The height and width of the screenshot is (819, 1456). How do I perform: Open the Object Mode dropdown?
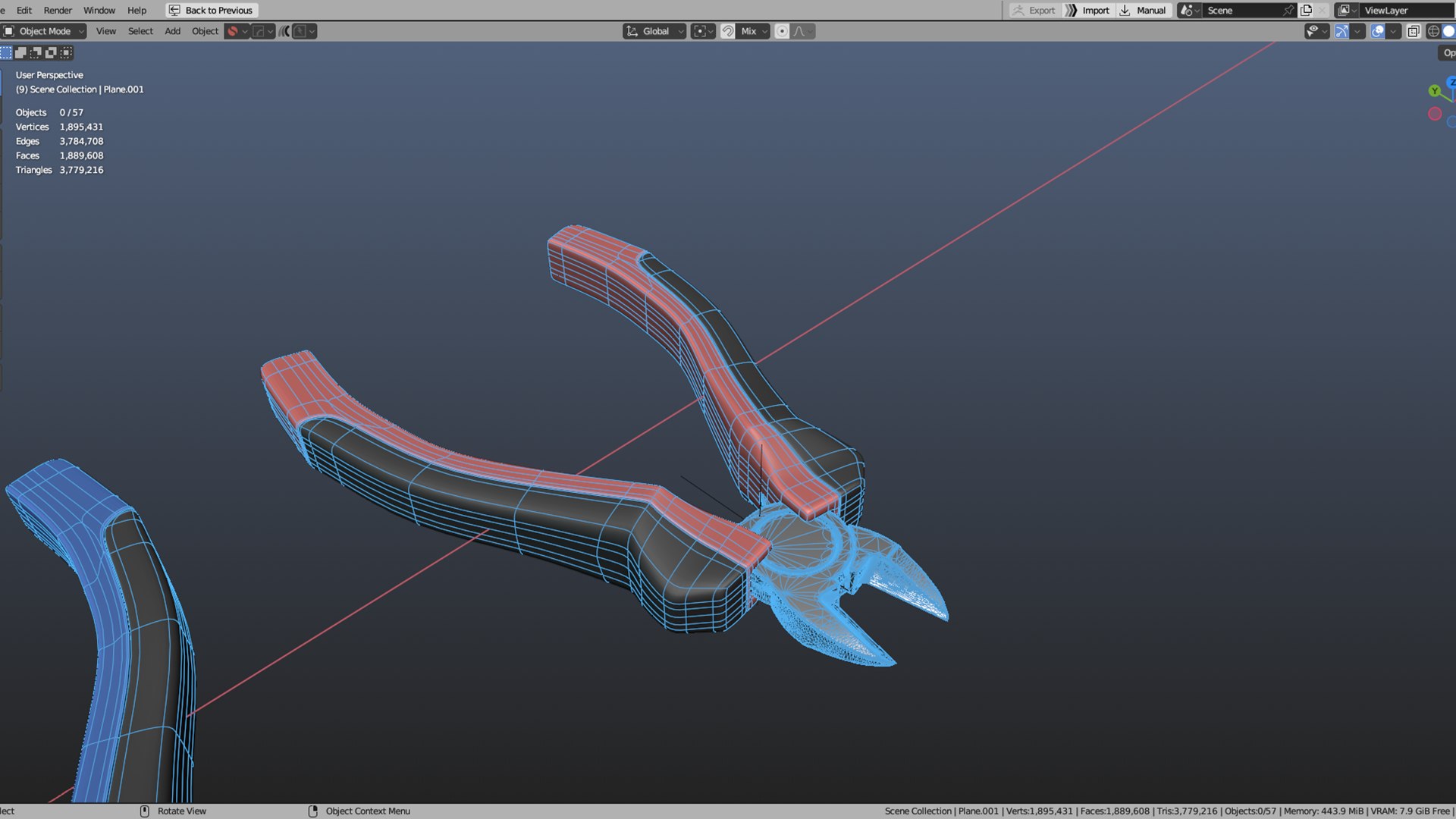click(x=43, y=31)
